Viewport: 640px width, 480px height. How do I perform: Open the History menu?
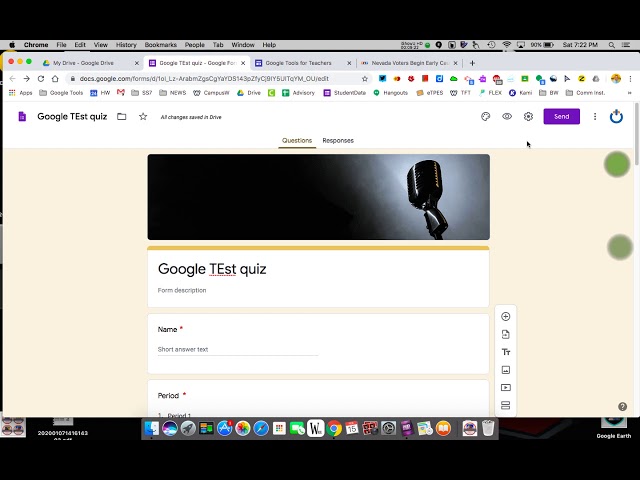pos(126,45)
